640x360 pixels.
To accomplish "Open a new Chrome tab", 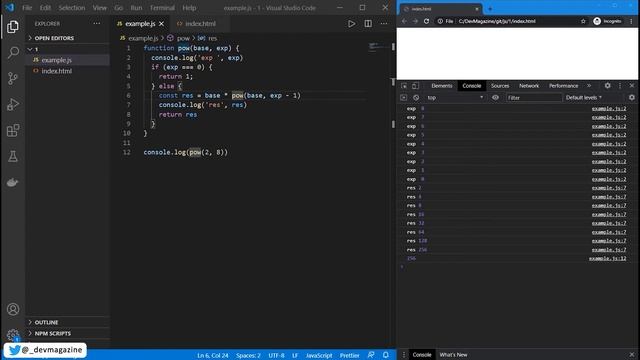I will [x=490, y=9].
